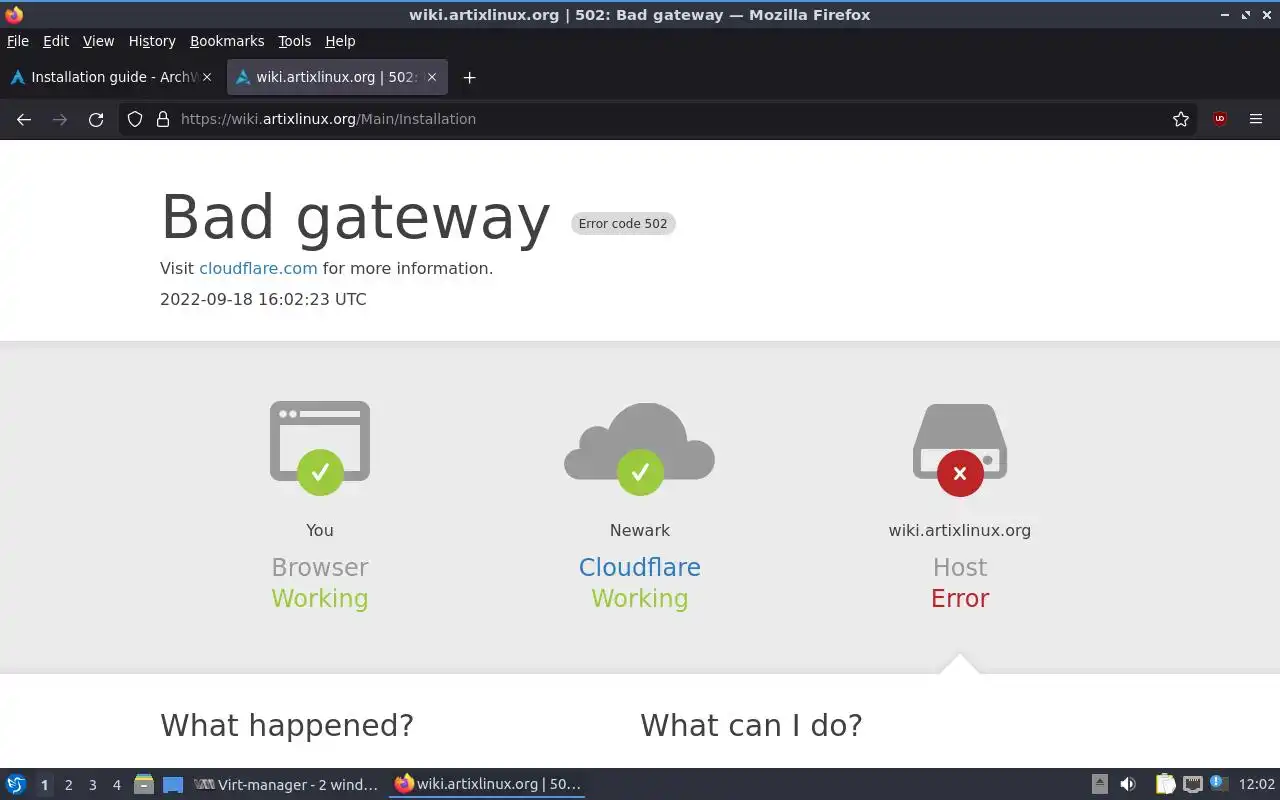Open the File menu
Screen dimensions: 1280x800
(18, 41)
